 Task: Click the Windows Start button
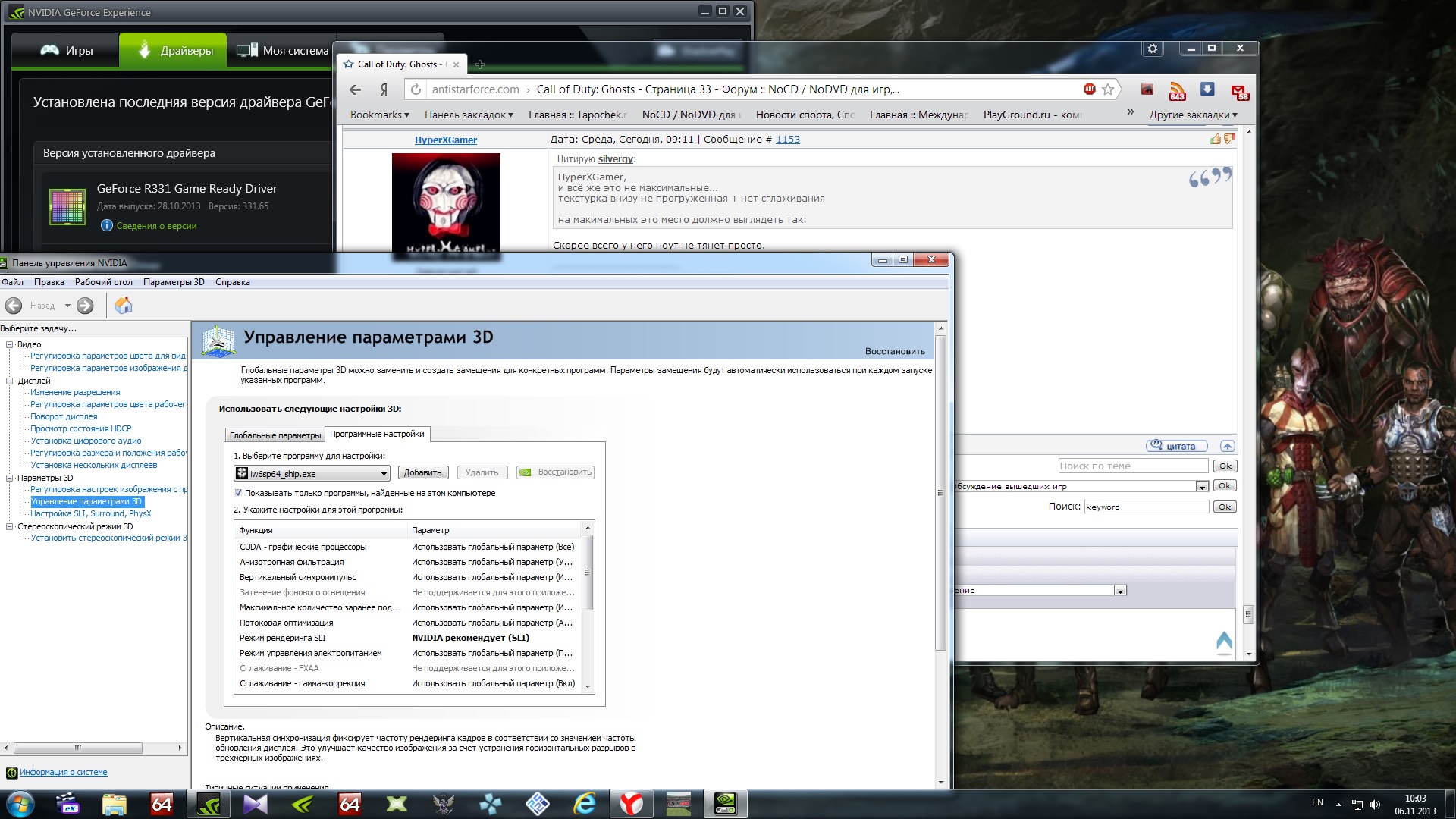click(x=20, y=804)
